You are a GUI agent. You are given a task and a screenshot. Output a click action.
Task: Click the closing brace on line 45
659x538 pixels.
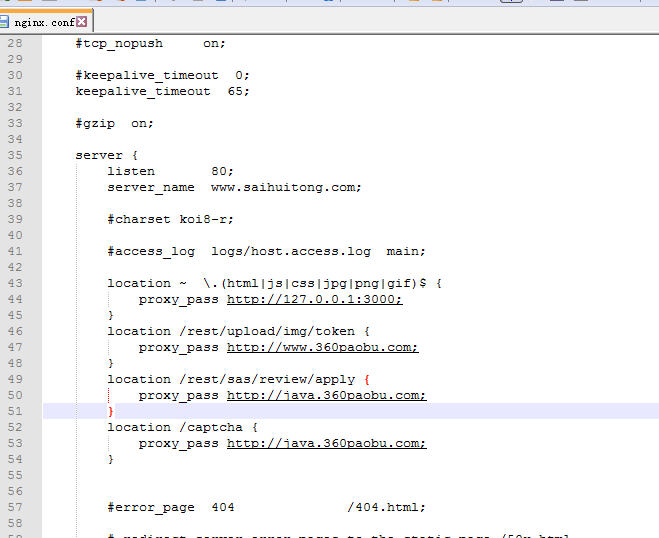(111, 316)
